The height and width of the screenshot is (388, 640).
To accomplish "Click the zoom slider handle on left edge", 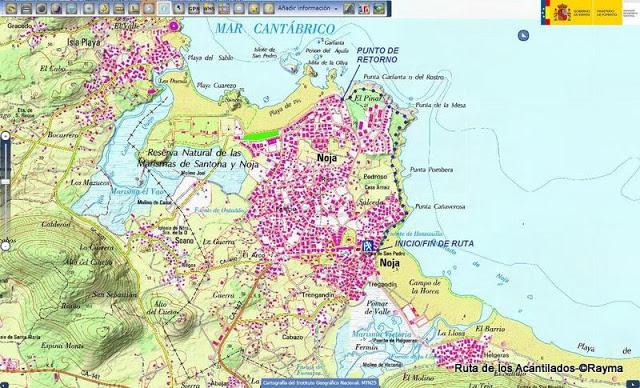I will pos(5,182).
